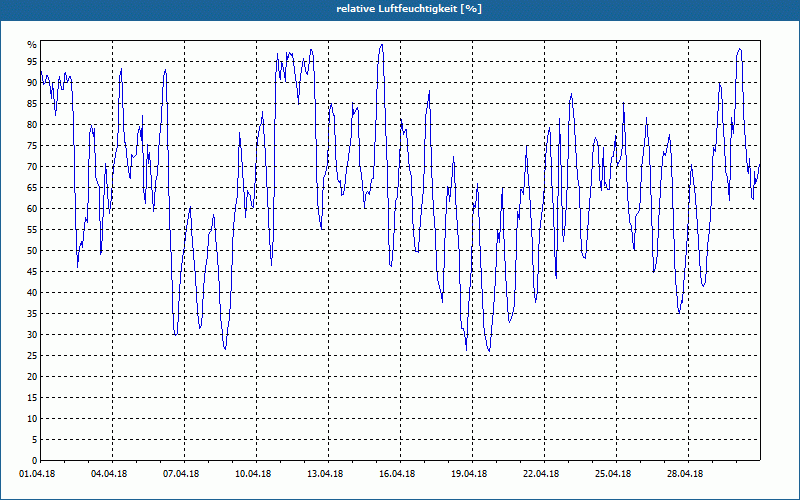This screenshot has height=500, width=800.
Task: Click the 65 y-axis value
Action: click(32, 188)
